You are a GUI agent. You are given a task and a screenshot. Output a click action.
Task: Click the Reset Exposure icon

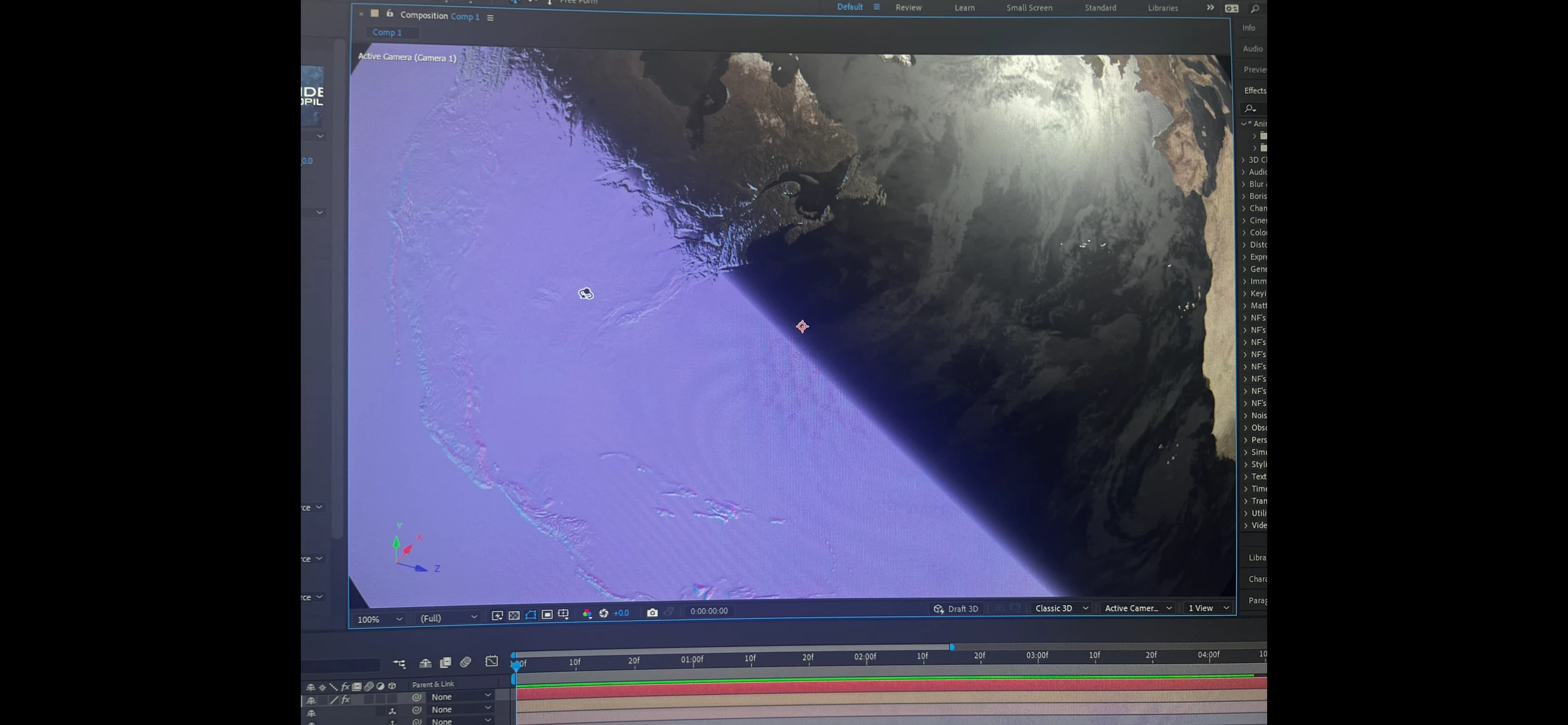click(604, 613)
